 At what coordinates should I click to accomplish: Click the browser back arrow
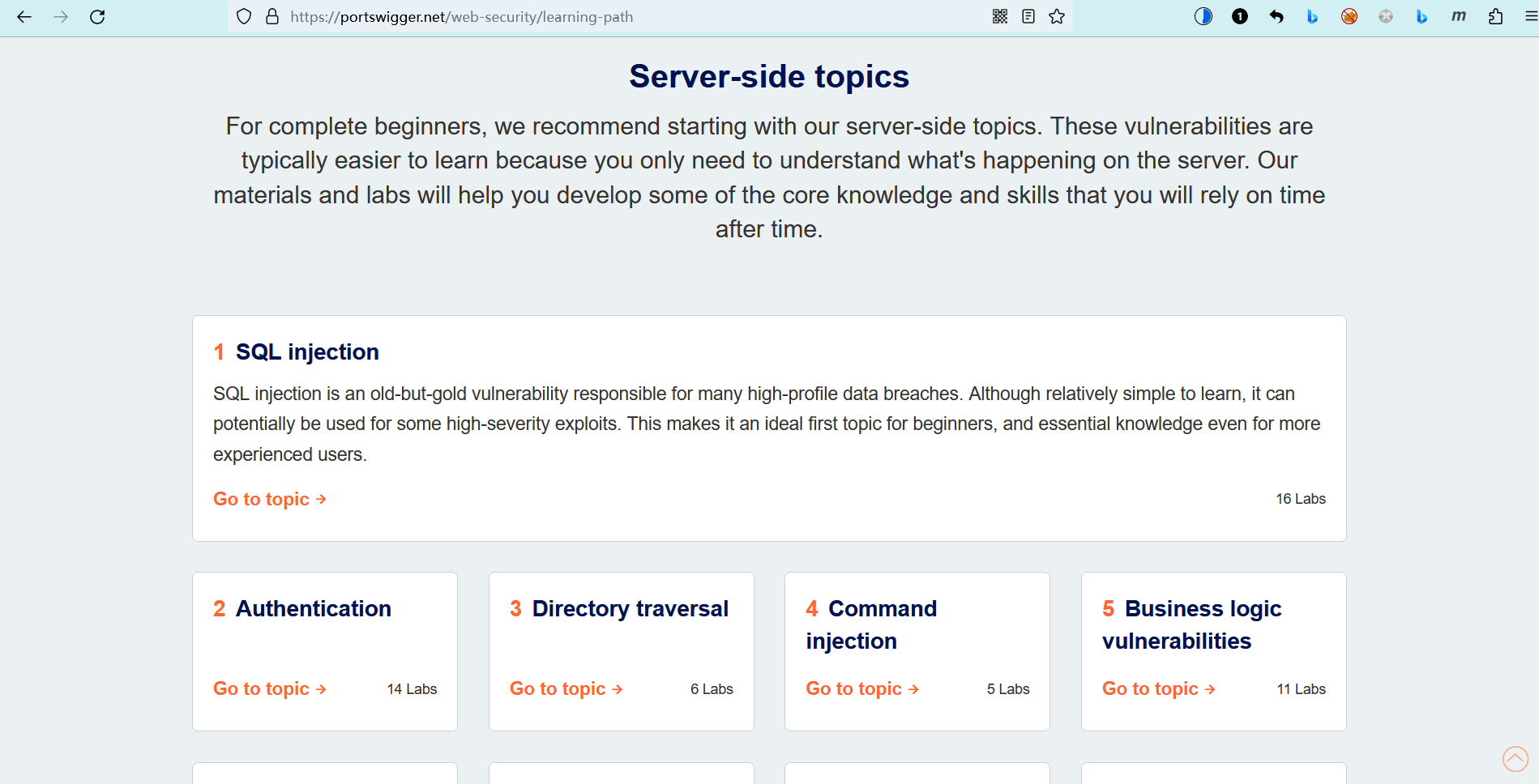pos(24,16)
